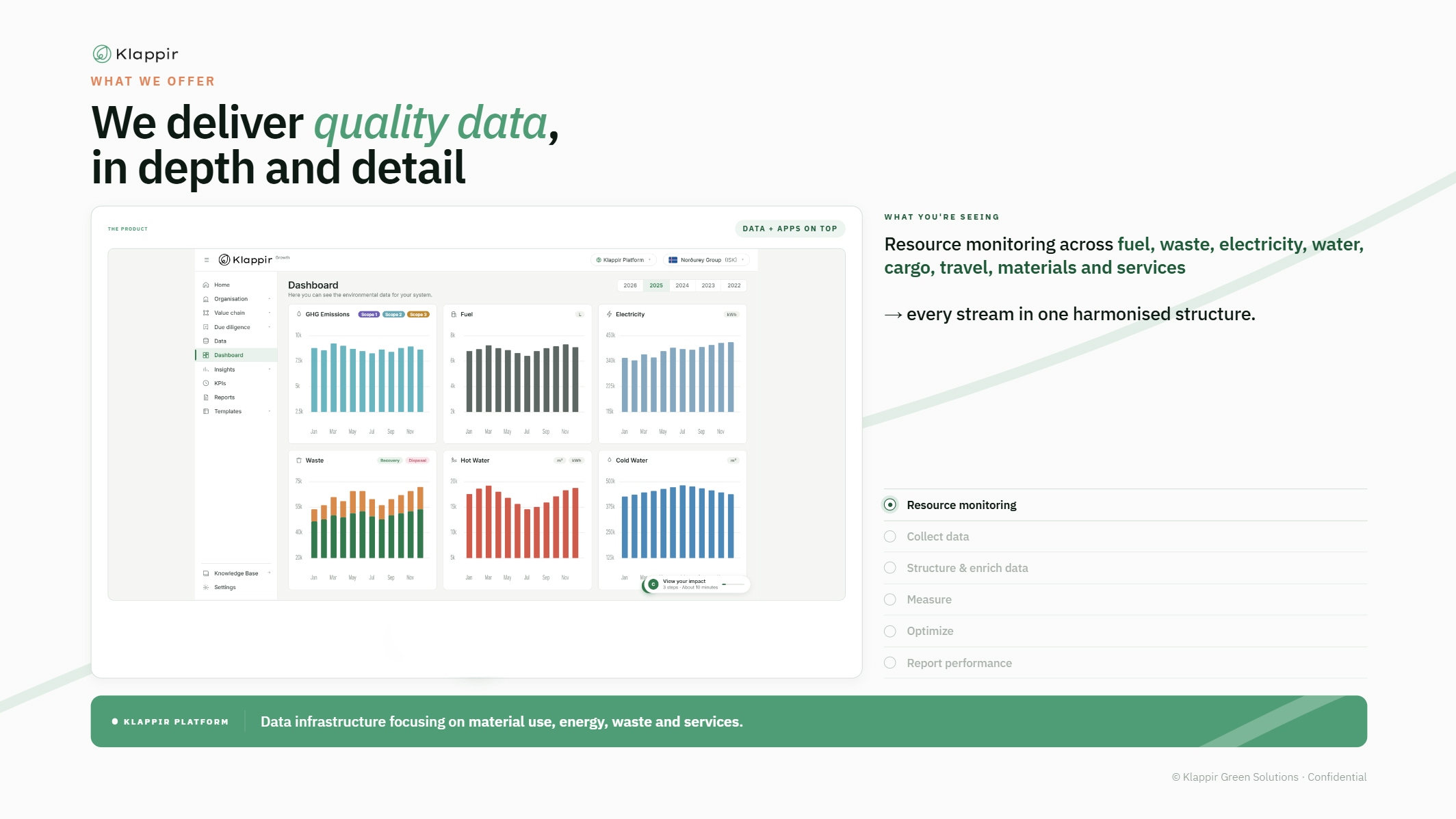Click the Klappir logo in dashboard header
The image size is (1456, 819).
click(245, 260)
